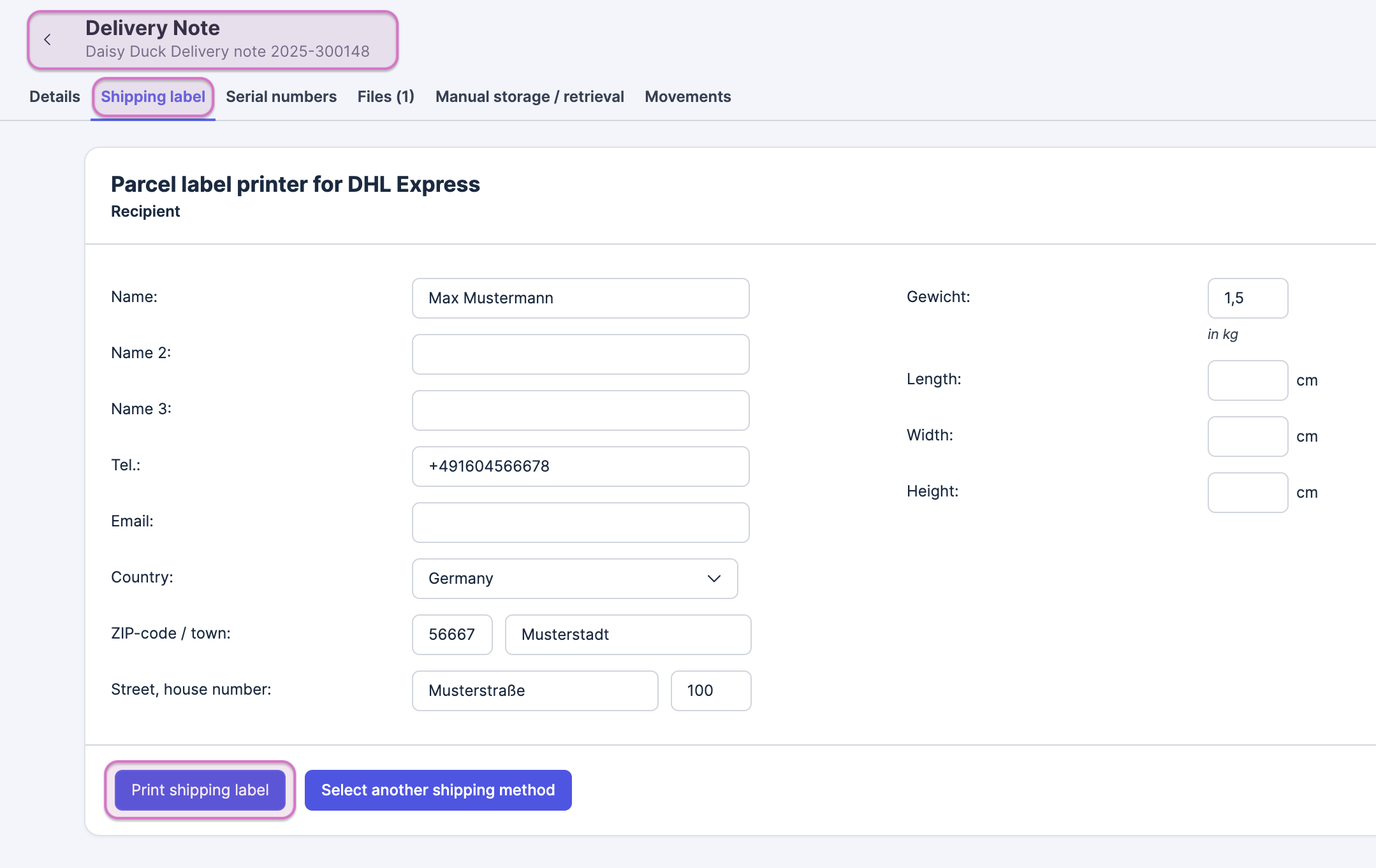View the Movements tab
The height and width of the screenshot is (868, 1376).
point(687,97)
